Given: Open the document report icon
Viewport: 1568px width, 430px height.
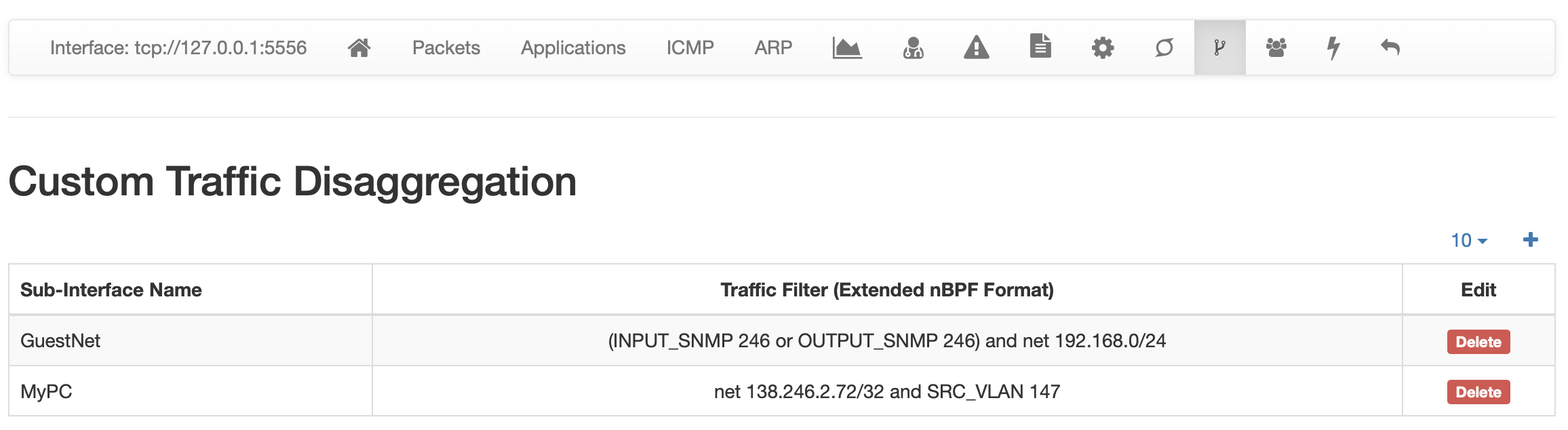Looking at the screenshot, I should tap(1040, 46).
